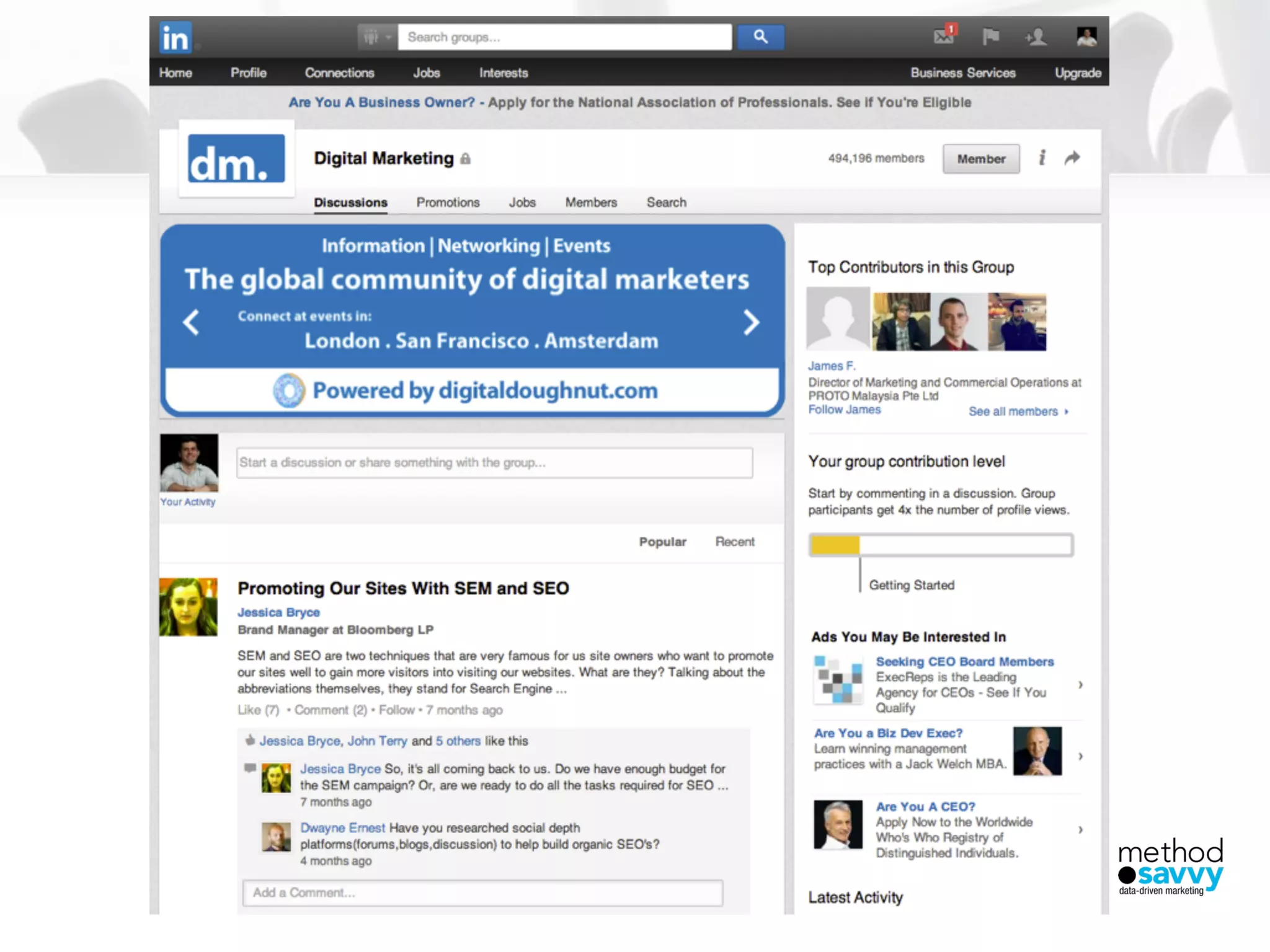Follow the SEM and SEO discussion
This screenshot has height=952, width=1270.
tap(396, 710)
